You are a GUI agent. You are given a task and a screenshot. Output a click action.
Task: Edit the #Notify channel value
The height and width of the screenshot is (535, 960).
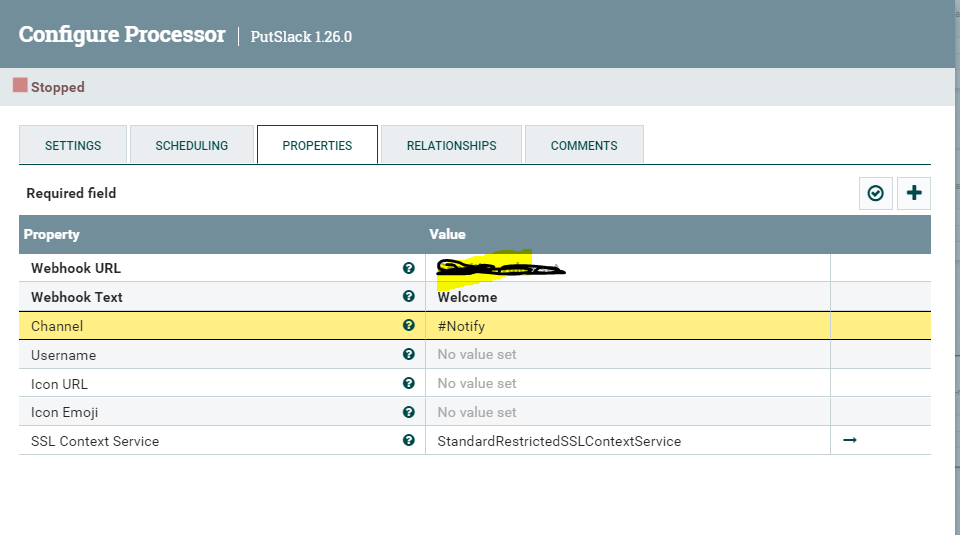pos(628,326)
